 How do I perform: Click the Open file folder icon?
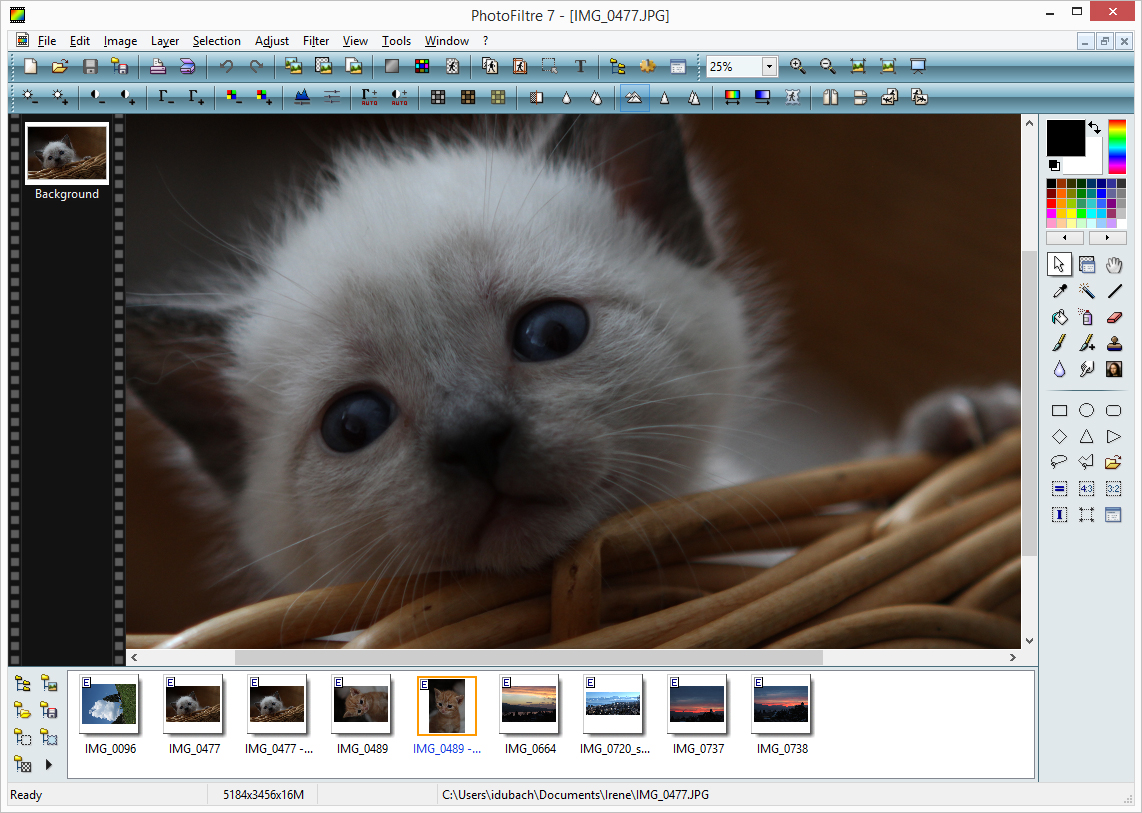pyautogui.click(x=60, y=66)
